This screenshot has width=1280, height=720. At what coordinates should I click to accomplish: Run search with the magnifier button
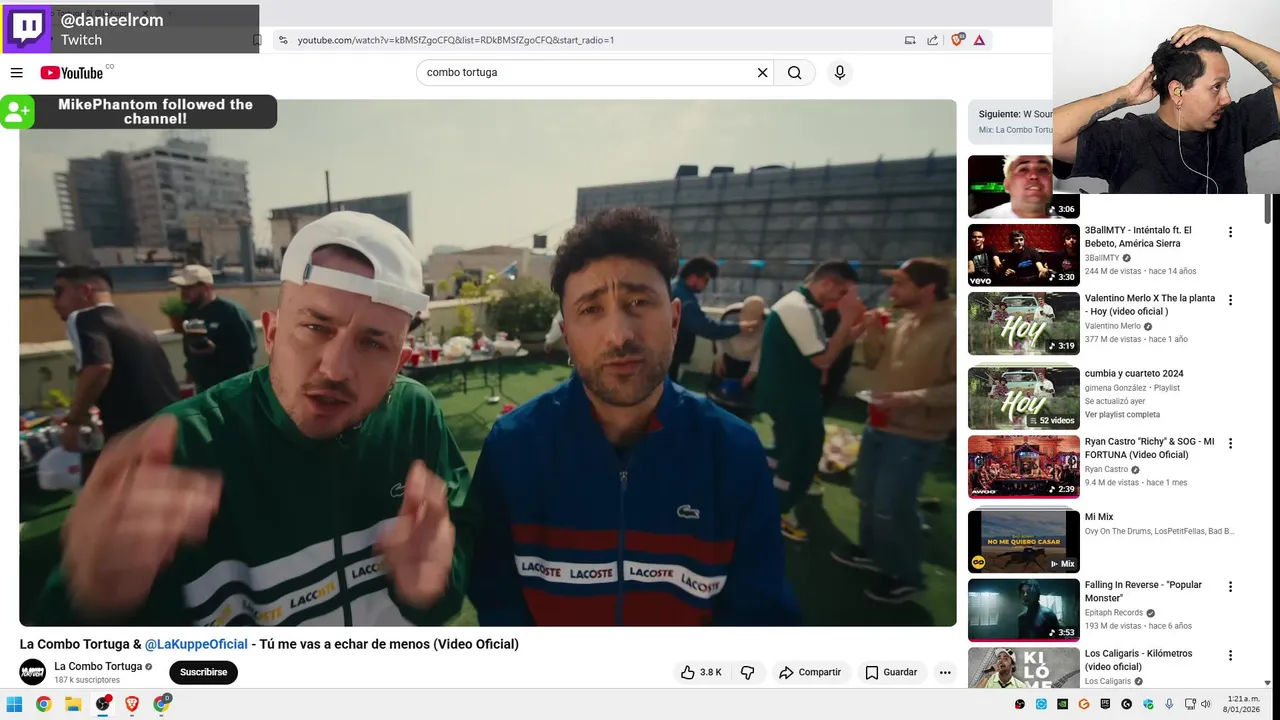click(794, 73)
